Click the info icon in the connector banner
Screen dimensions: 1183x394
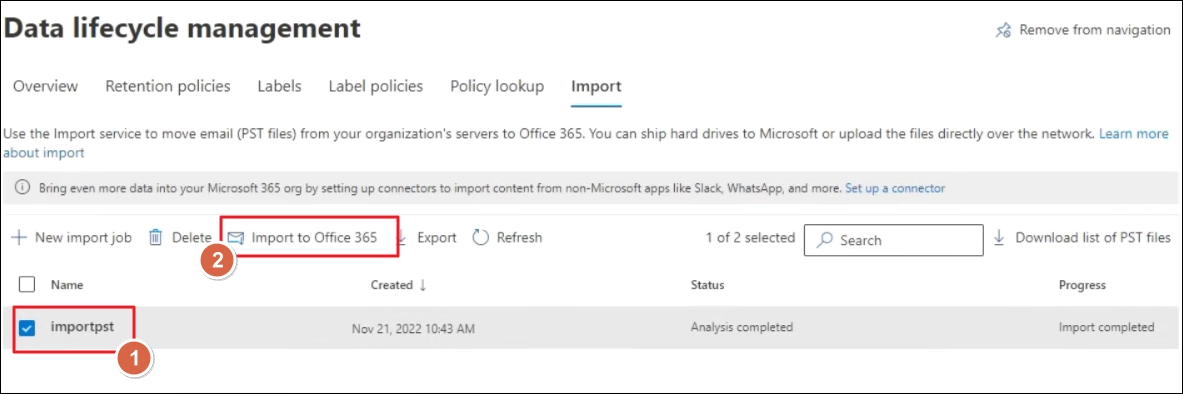[x=23, y=188]
